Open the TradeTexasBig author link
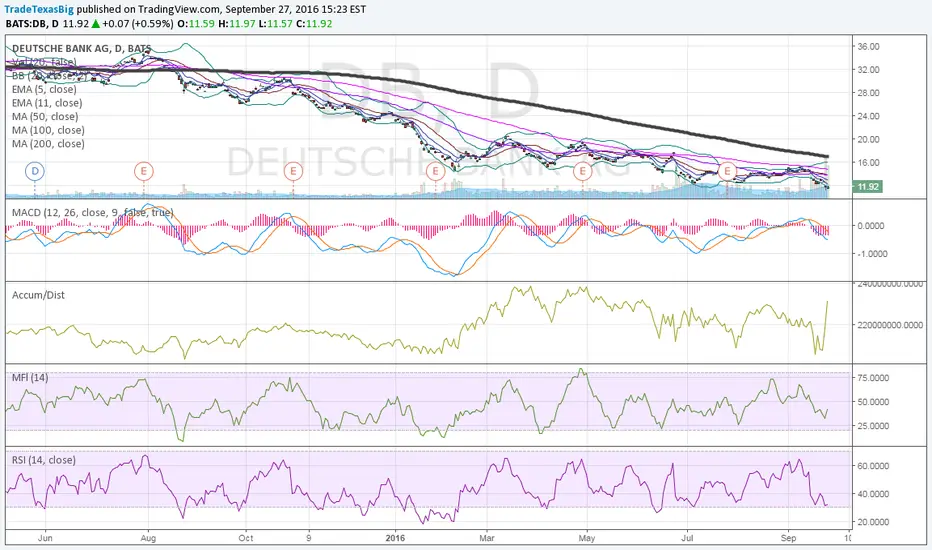 pyautogui.click(x=39, y=10)
